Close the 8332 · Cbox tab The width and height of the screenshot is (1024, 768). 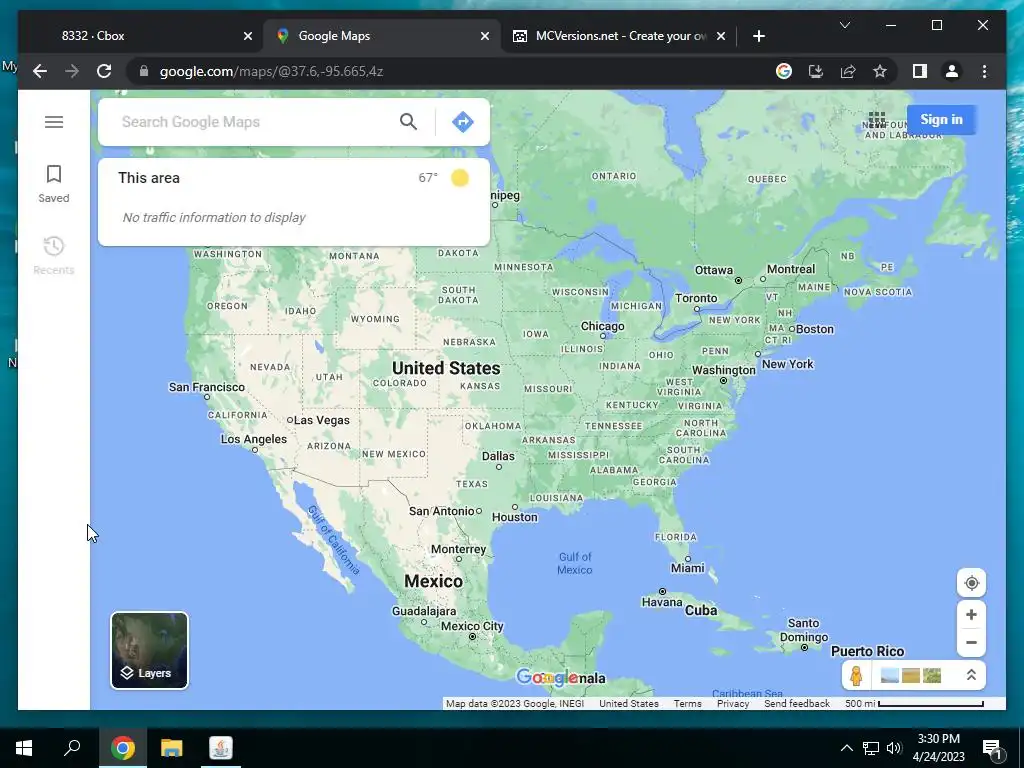pos(248,36)
